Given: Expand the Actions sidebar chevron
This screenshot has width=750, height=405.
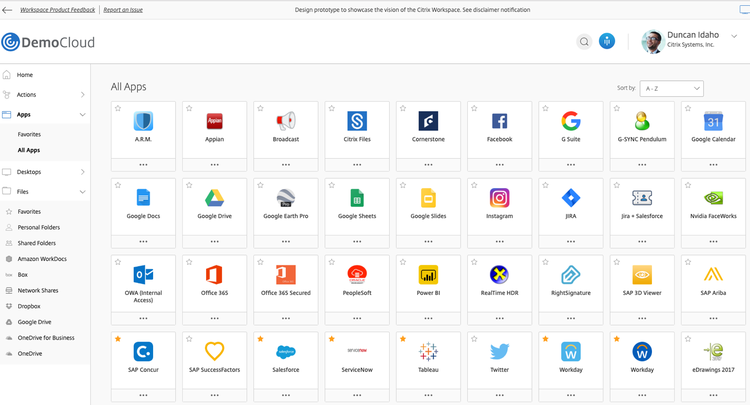Looking at the screenshot, I should coord(83,95).
